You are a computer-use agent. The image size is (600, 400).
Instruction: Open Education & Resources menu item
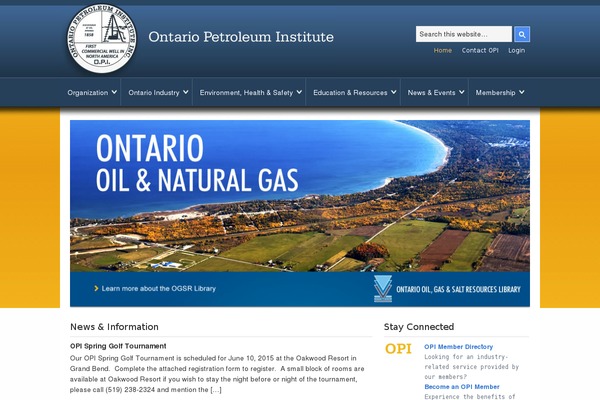tap(350, 93)
